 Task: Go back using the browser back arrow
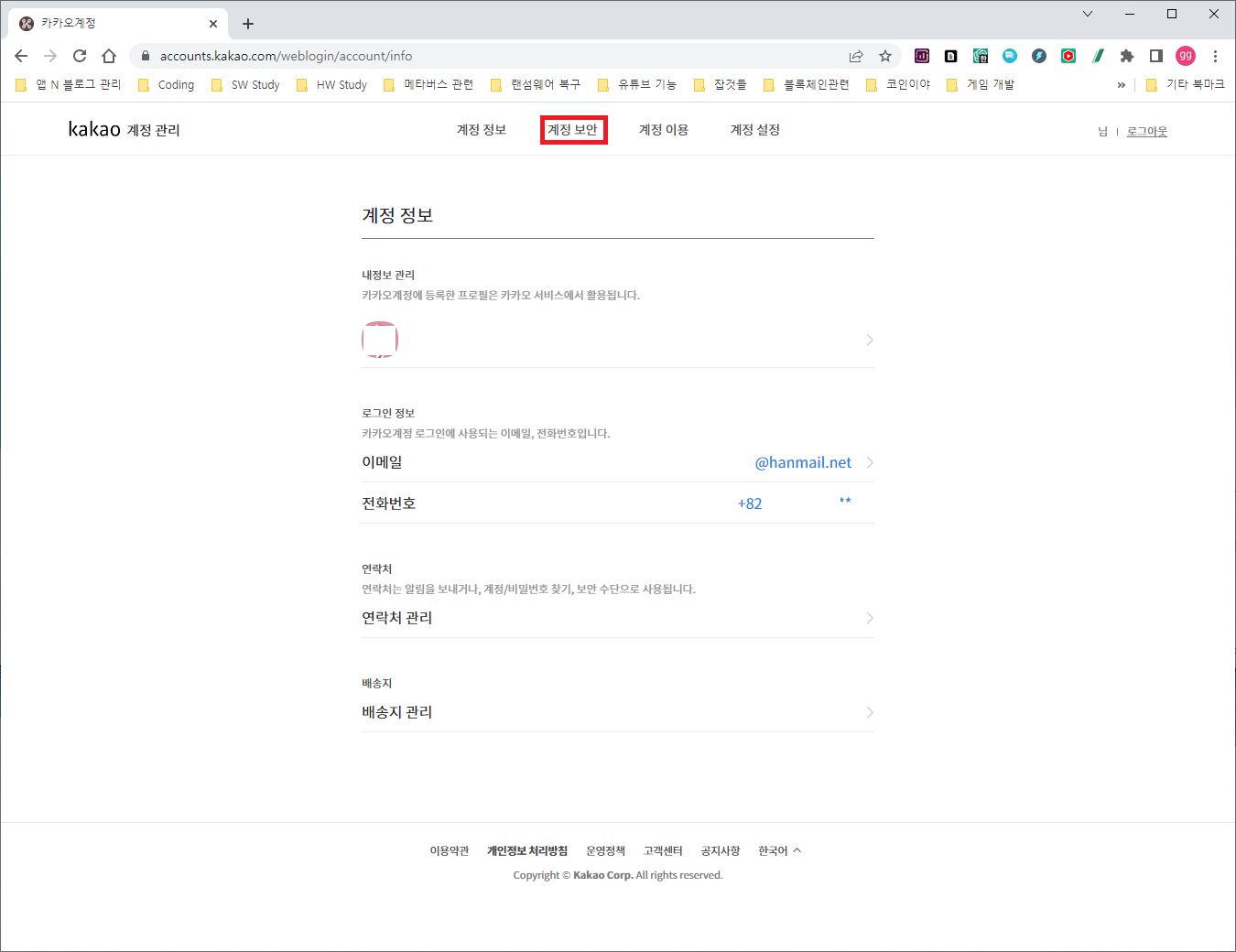point(21,56)
